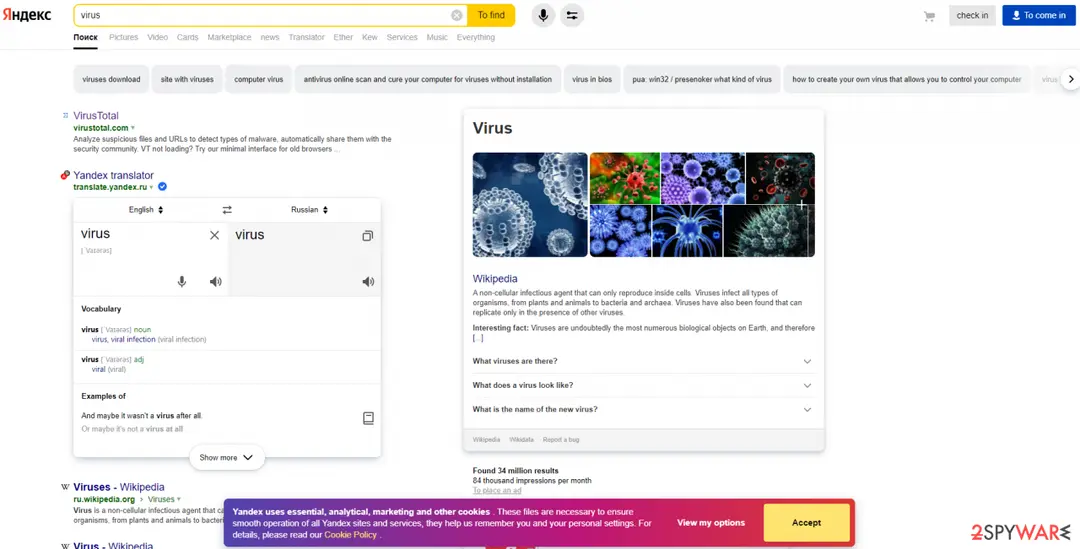Open the large white virus image

click(x=530, y=205)
